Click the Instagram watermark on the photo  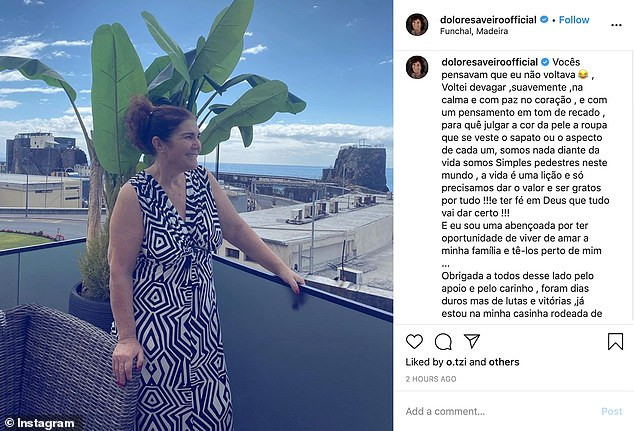tap(40, 423)
